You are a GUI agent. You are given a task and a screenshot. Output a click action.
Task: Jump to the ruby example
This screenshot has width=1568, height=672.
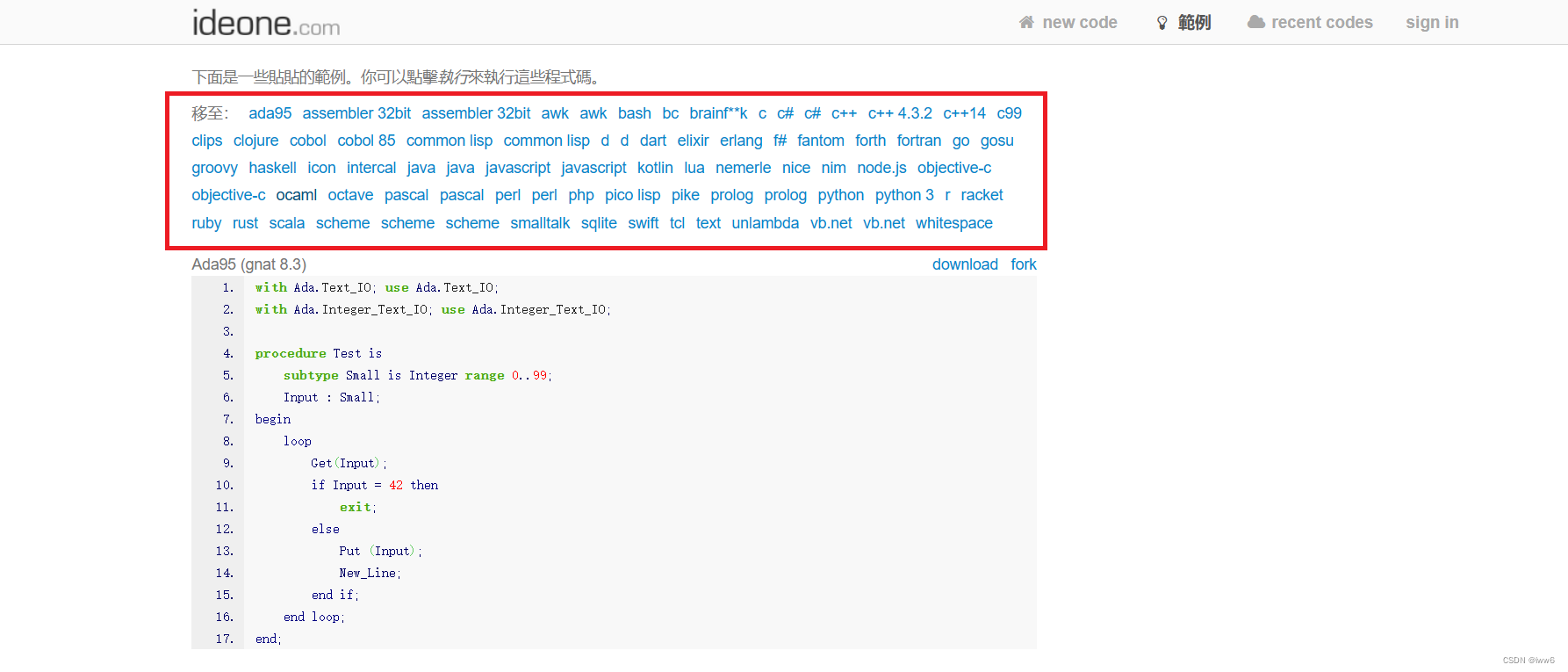(x=206, y=223)
